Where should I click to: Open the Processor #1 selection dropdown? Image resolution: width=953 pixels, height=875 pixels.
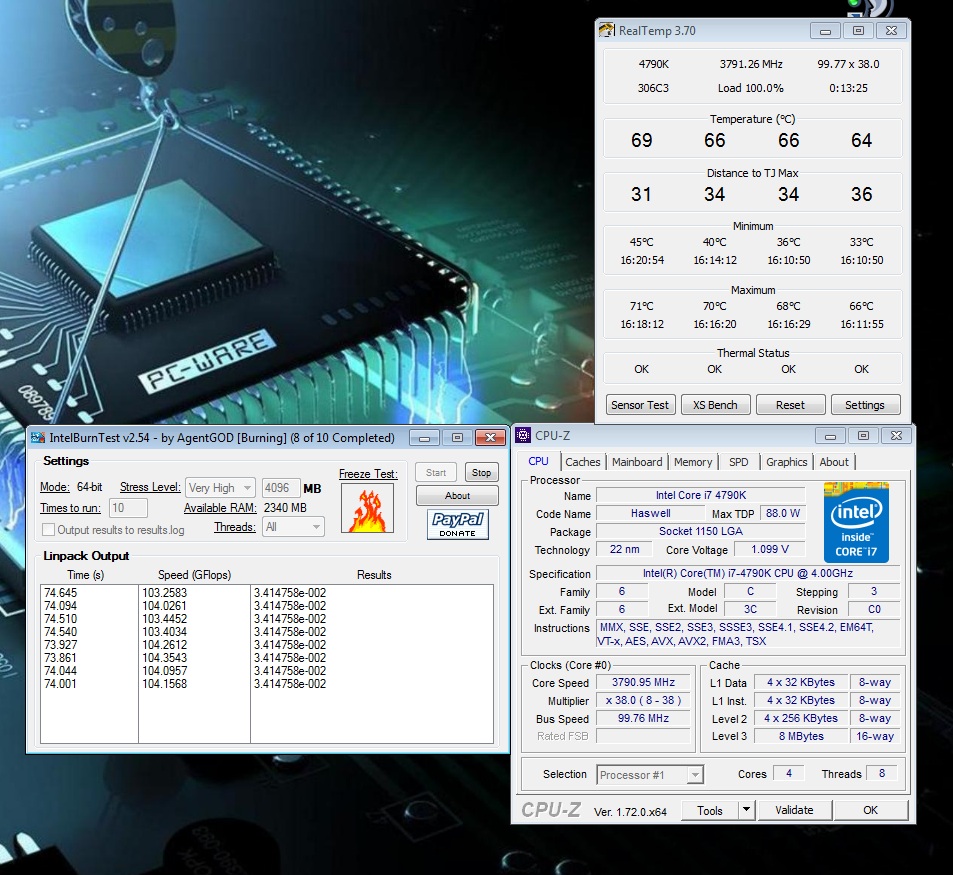coord(650,775)
